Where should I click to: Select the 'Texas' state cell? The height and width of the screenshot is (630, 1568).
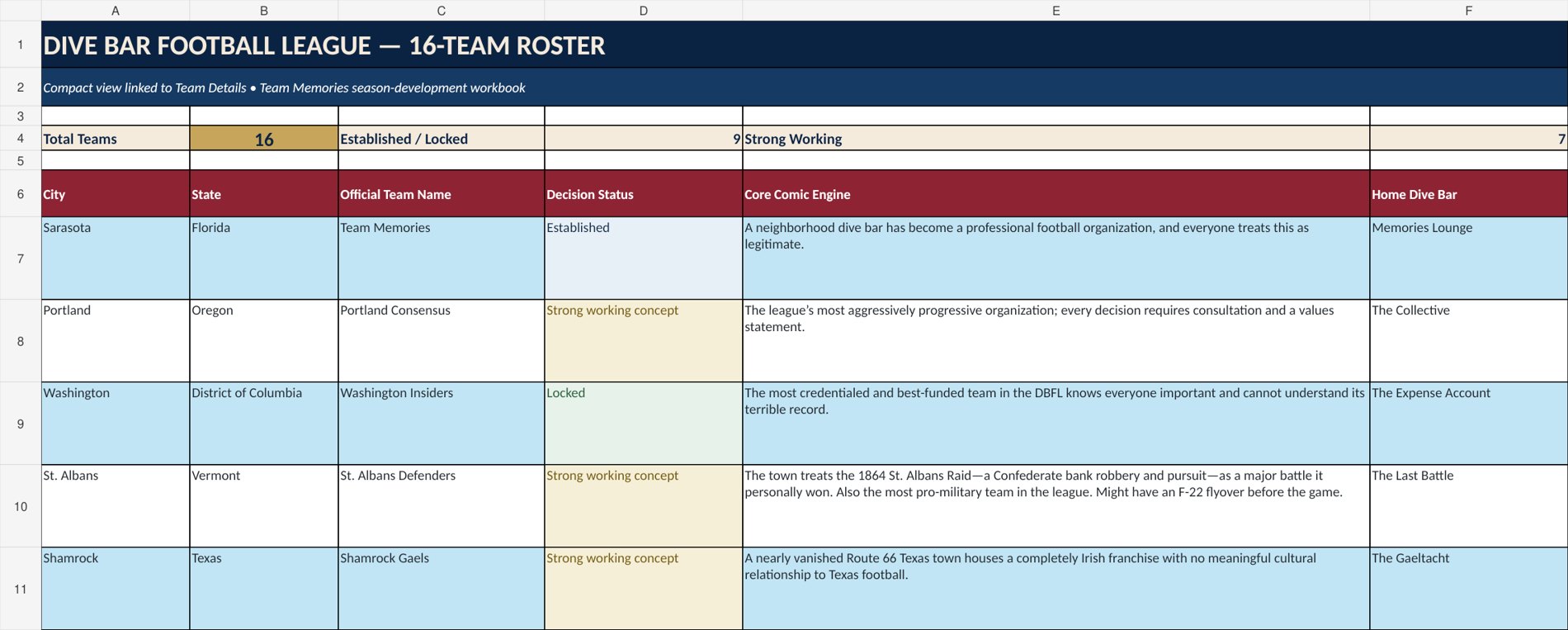point(264,589)
